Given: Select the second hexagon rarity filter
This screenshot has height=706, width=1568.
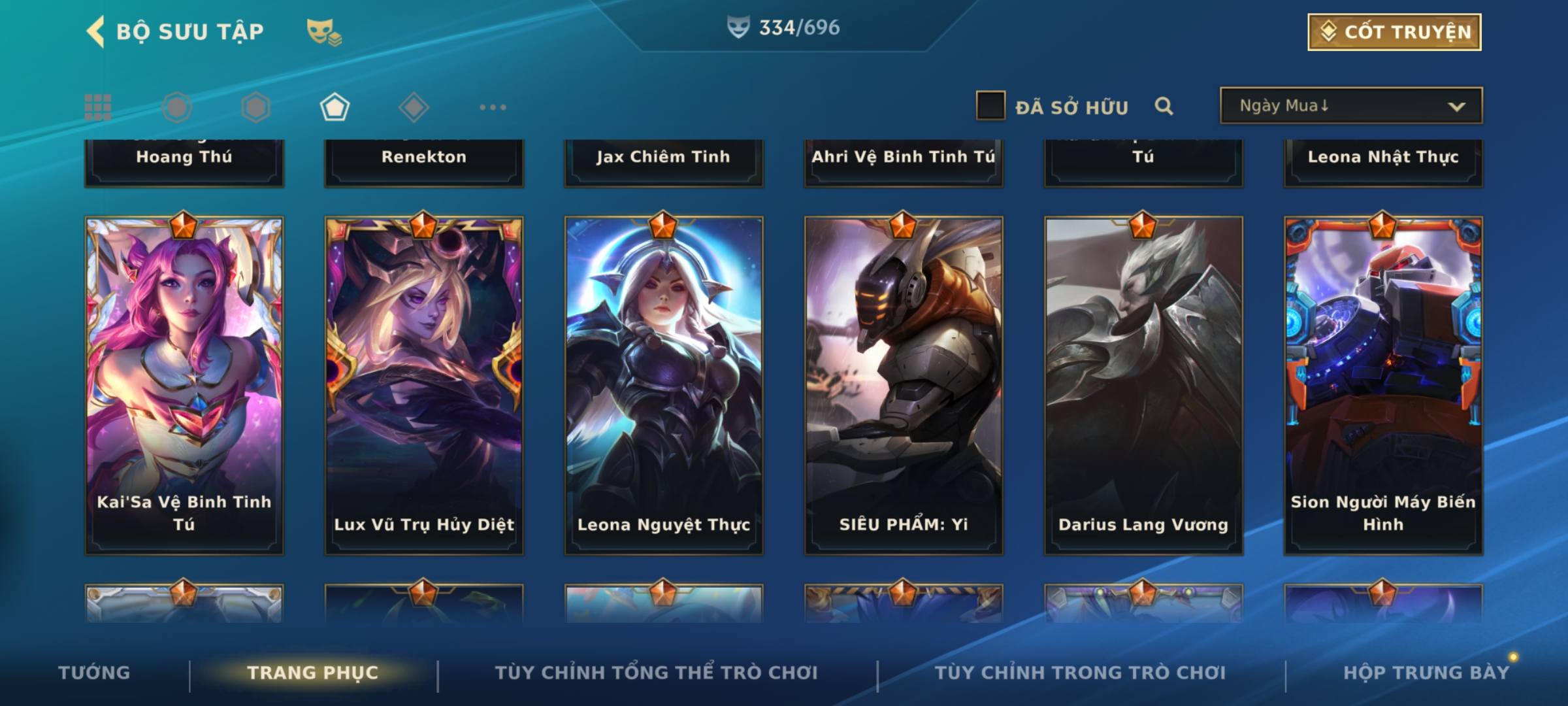Looking at the screenshot, I should (255, 107).
